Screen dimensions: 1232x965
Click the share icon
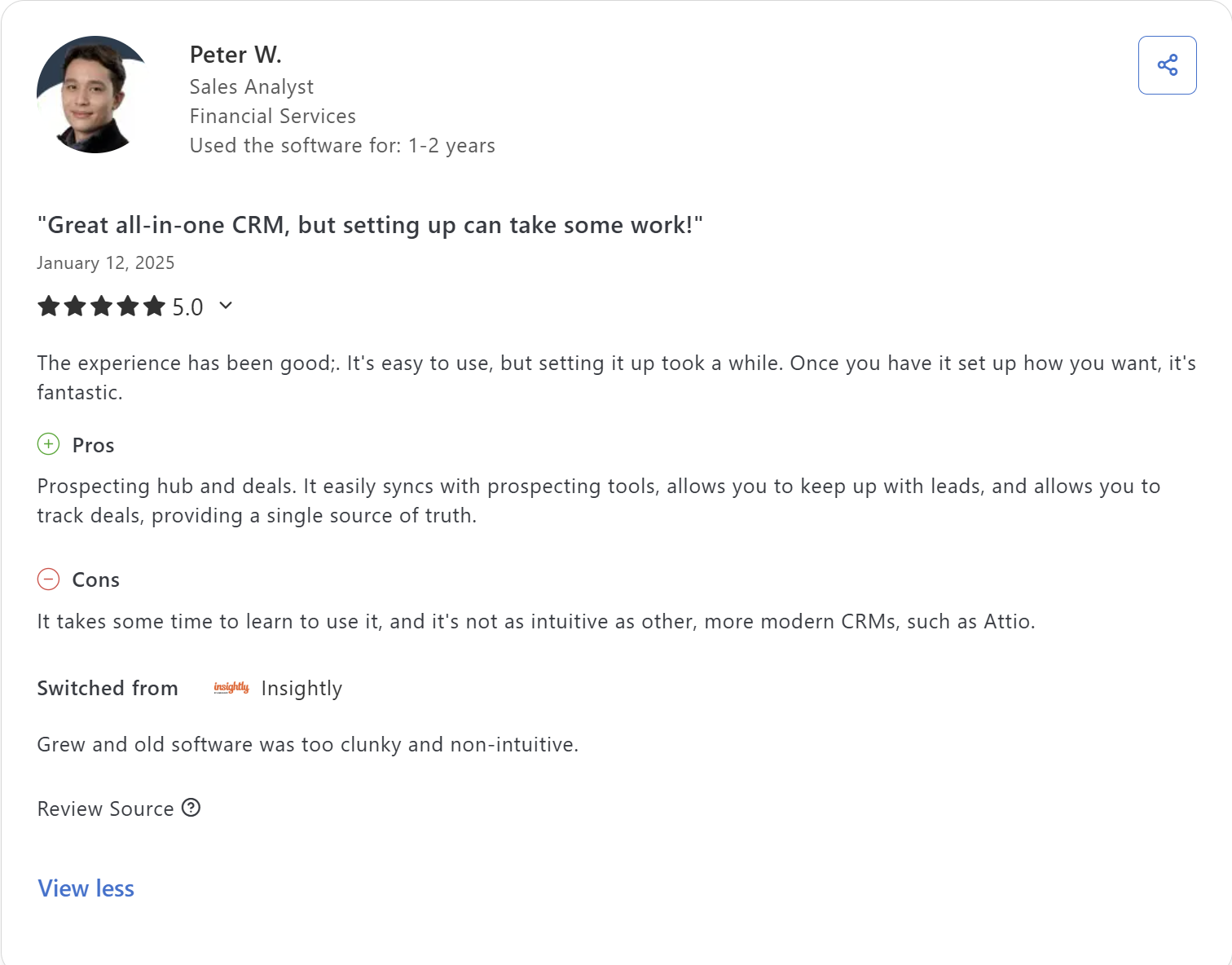pyautogui.click(x=1167, y=64)
